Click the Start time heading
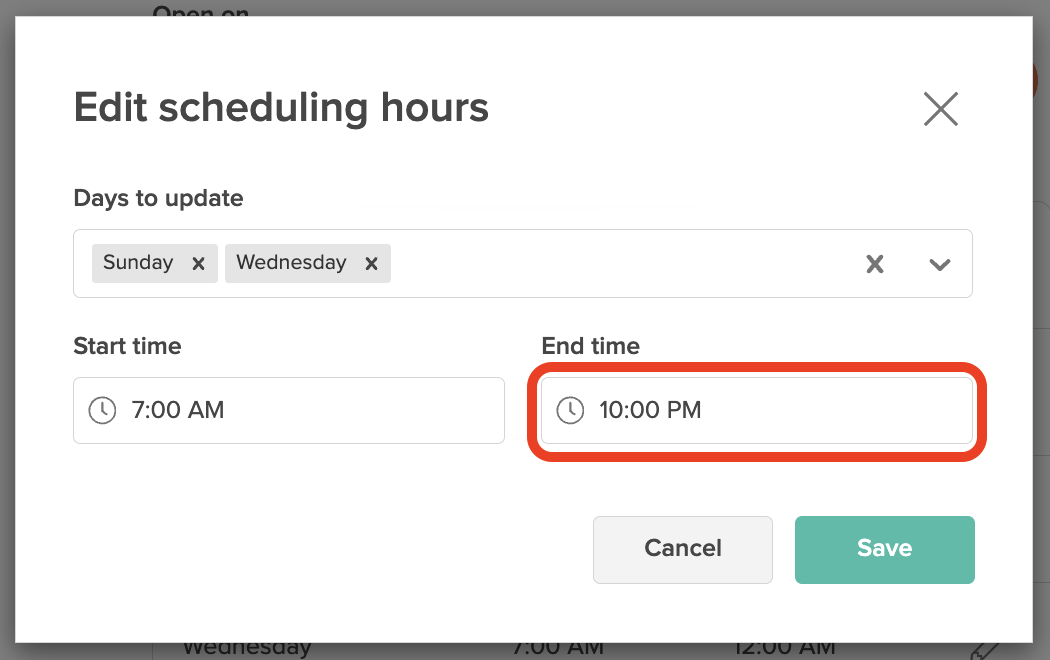The width and height of the screenshot is (1050, 660). [x=127, y=346]
